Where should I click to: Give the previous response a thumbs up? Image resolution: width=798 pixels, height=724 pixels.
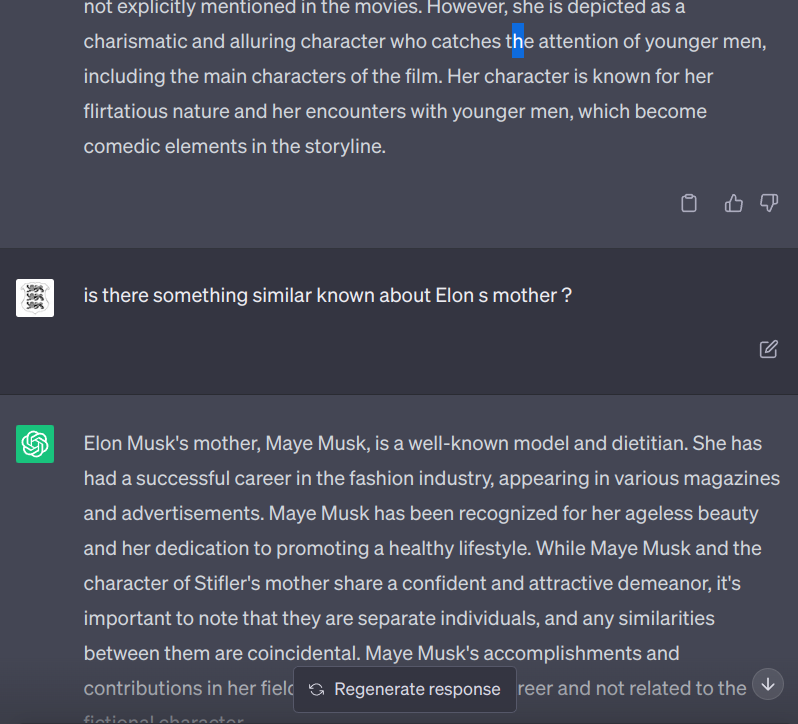pos(734,203)
